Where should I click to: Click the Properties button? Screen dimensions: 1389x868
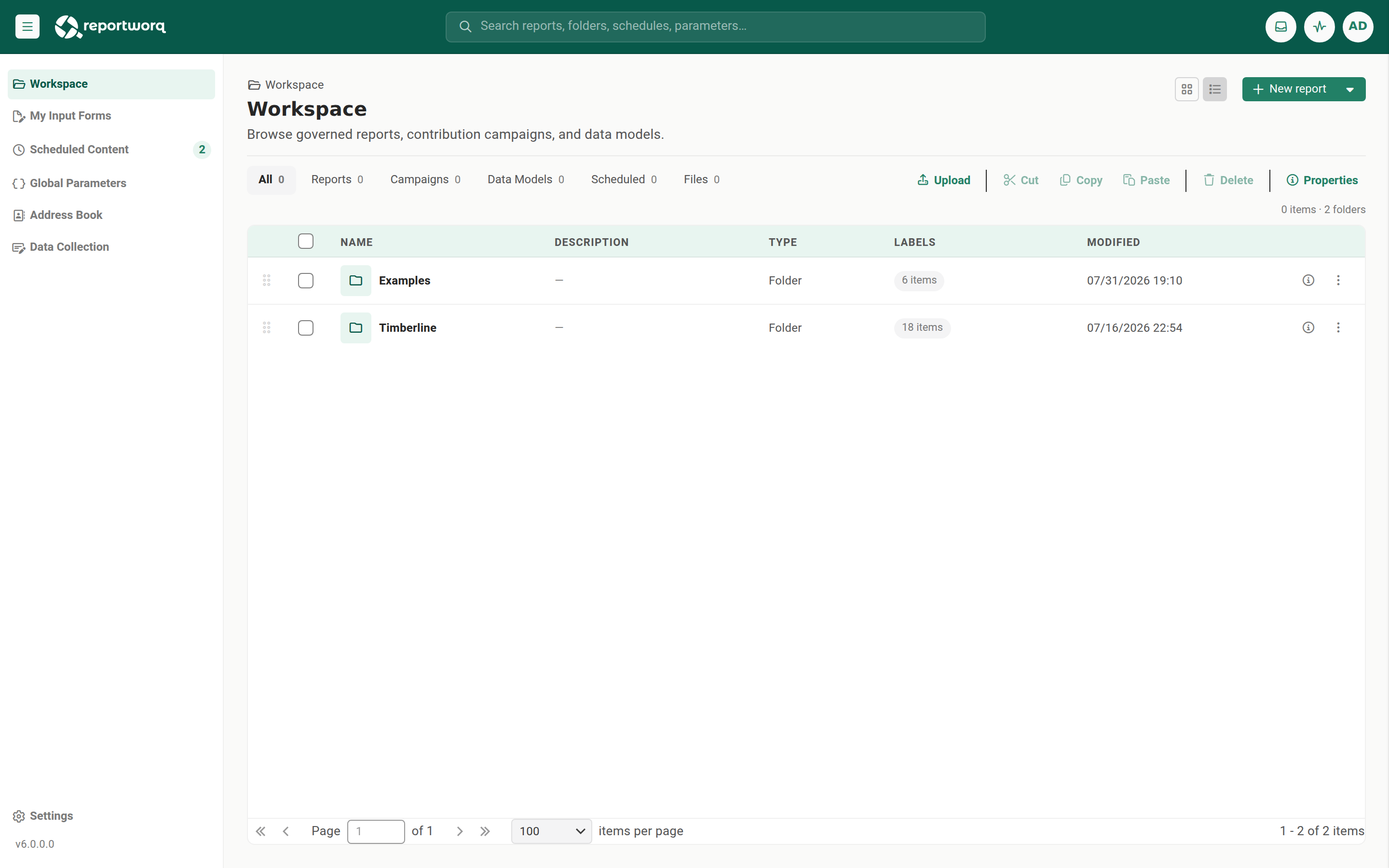coord(1322,180)
